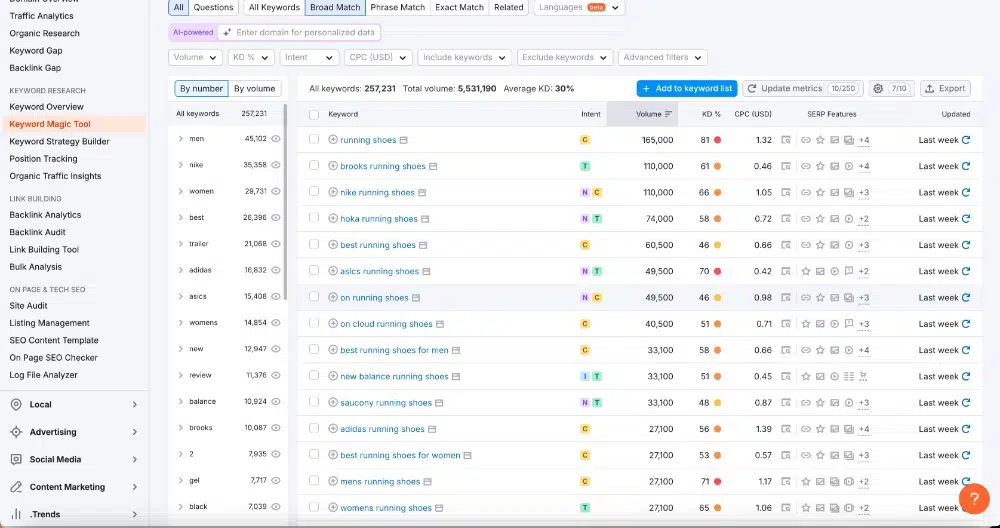Expand the nike keyword group

click(x=180, y=165)
